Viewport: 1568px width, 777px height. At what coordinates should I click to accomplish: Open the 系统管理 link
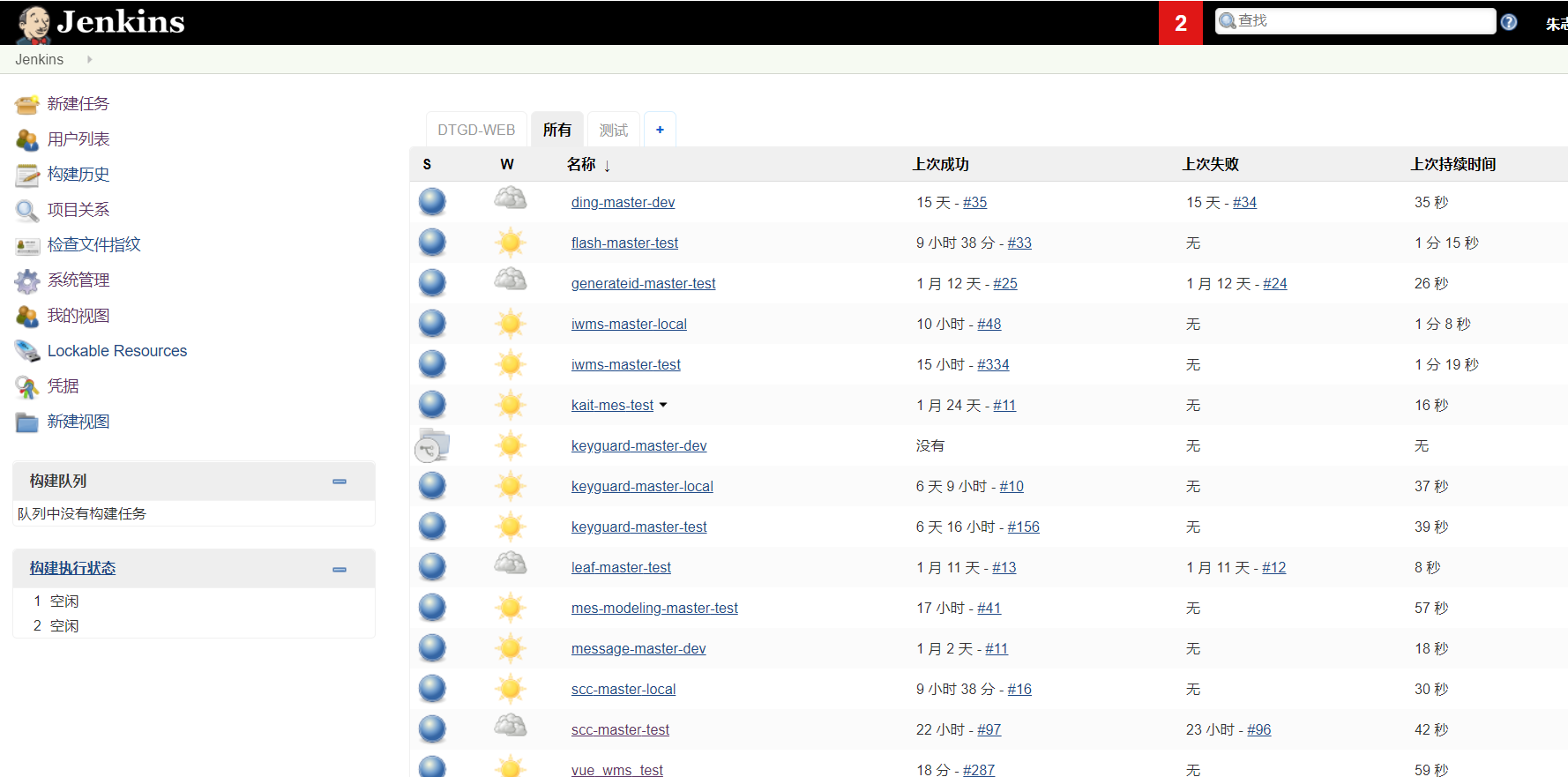point(78,280)
